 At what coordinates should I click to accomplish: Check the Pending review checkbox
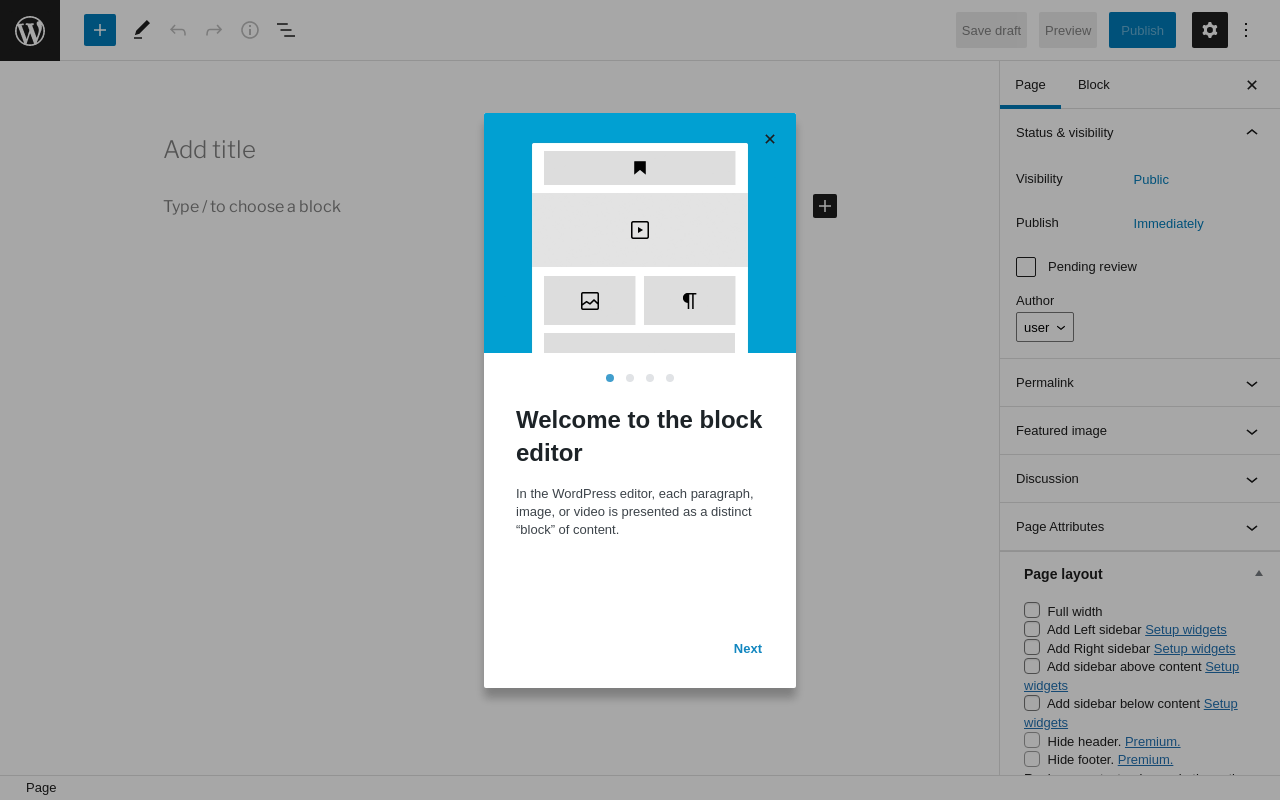click(x=1026, y=267)
